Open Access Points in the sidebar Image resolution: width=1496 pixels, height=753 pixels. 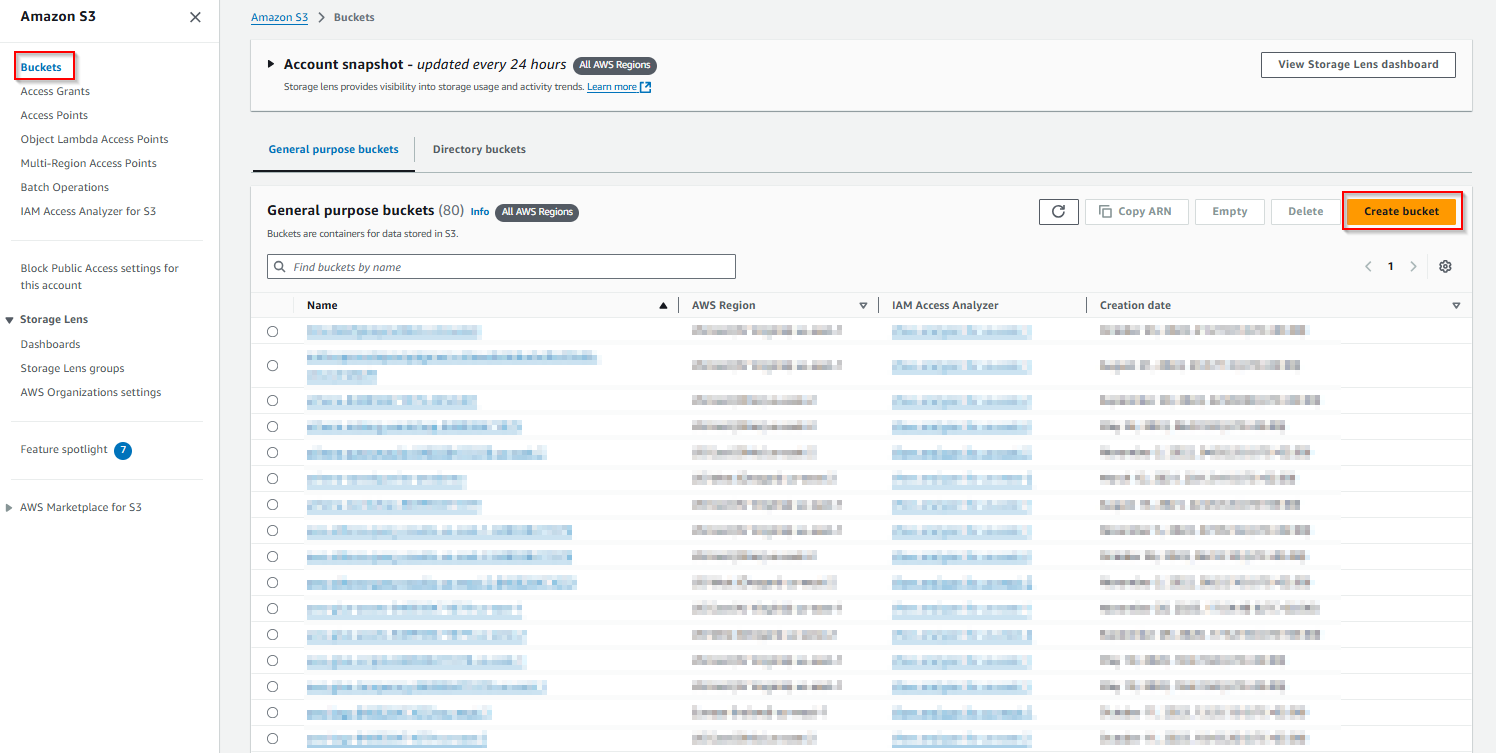tap(54, 115)
